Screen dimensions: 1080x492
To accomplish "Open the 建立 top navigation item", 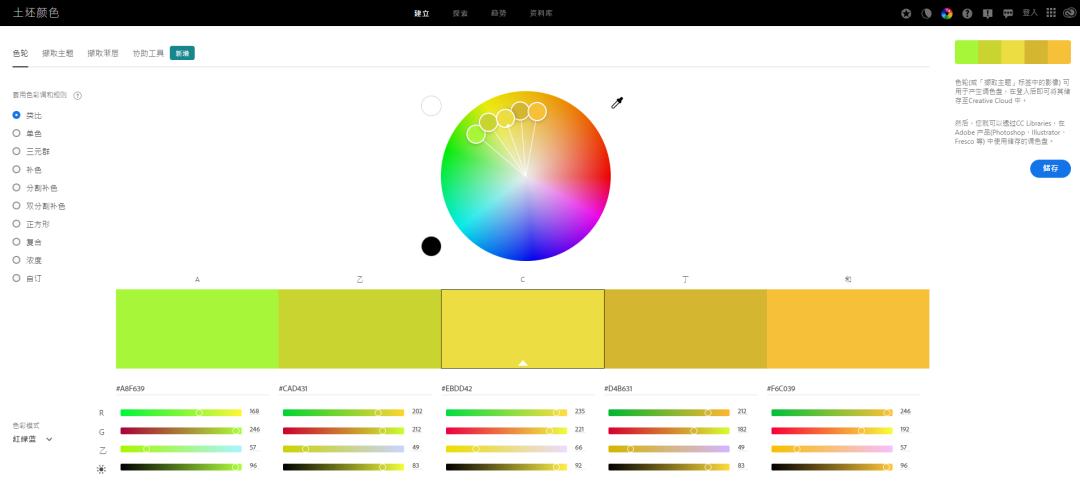I will pyautogui.click(x=422, y=13).
